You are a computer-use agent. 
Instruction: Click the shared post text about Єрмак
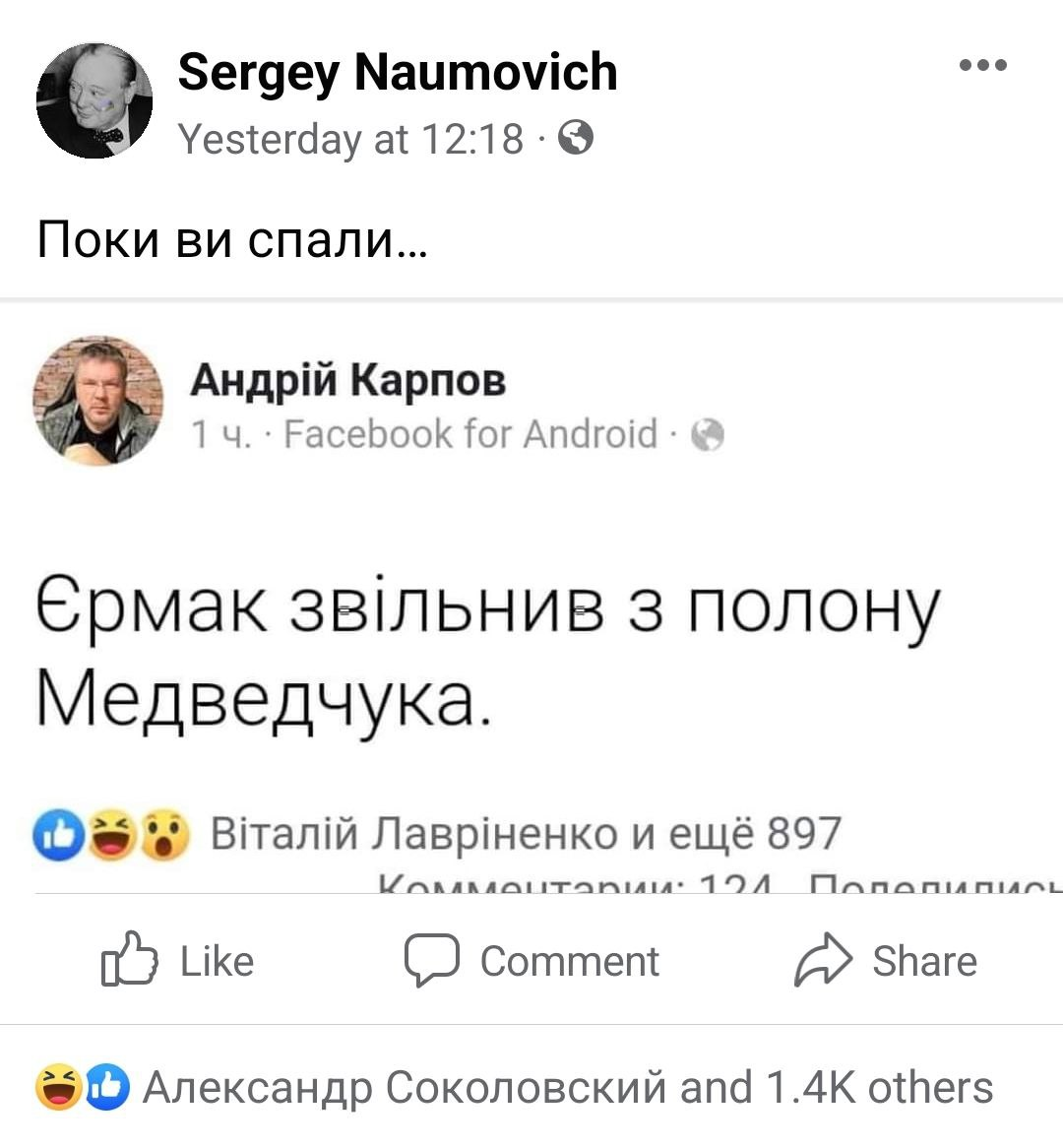(x=487, y=655)
